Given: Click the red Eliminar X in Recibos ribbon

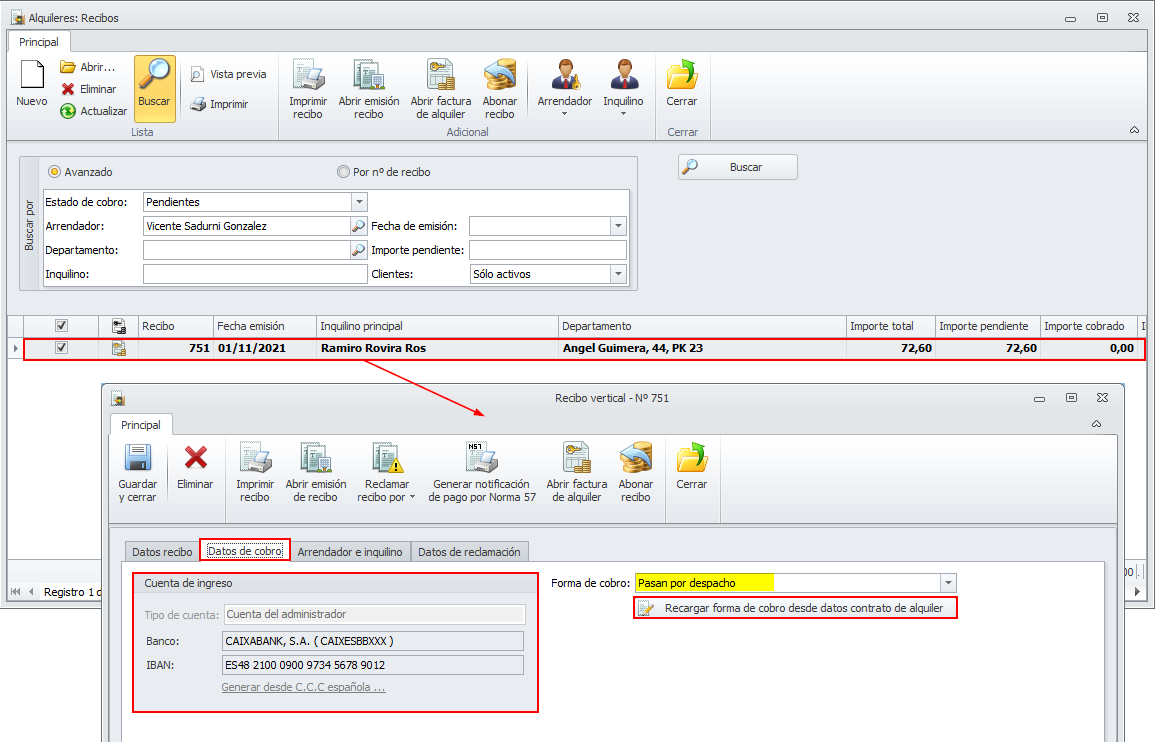Looking at the screenshot, I should coord(68,89).
